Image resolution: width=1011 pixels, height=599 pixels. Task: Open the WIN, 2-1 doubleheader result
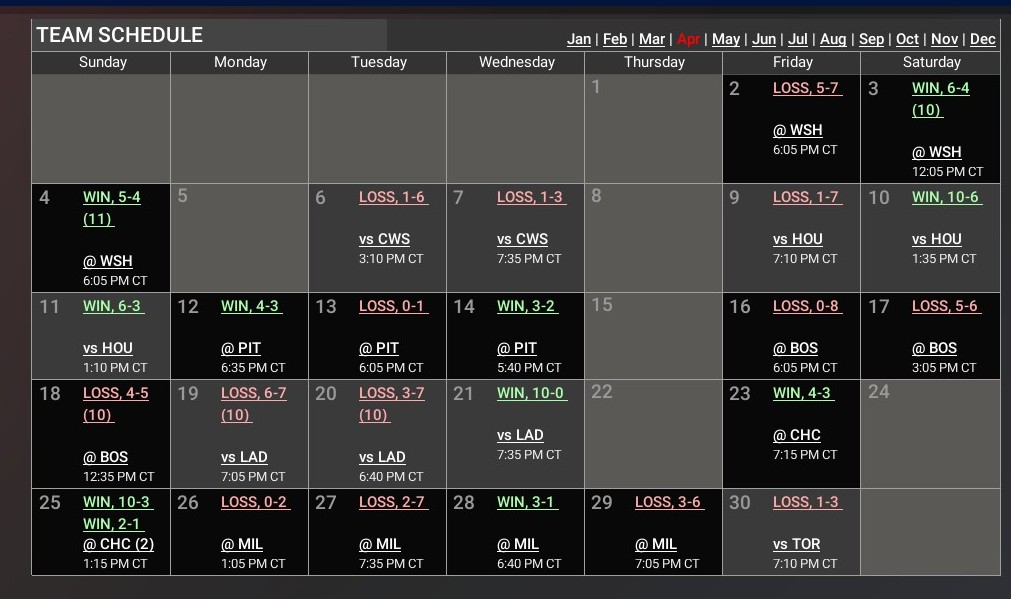113,523
